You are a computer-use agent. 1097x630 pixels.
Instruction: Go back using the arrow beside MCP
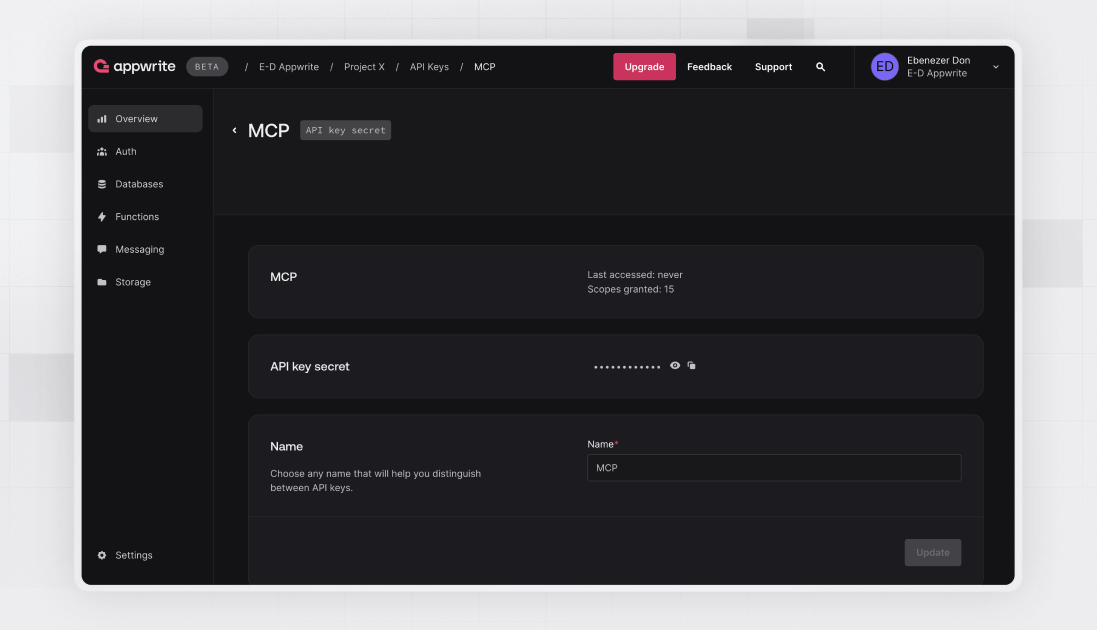tap(234, 130)
